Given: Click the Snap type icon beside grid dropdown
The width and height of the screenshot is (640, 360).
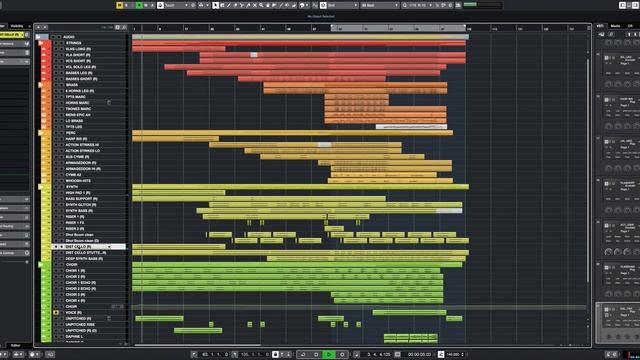Looking at the screenshot, I should click(323, 5).
